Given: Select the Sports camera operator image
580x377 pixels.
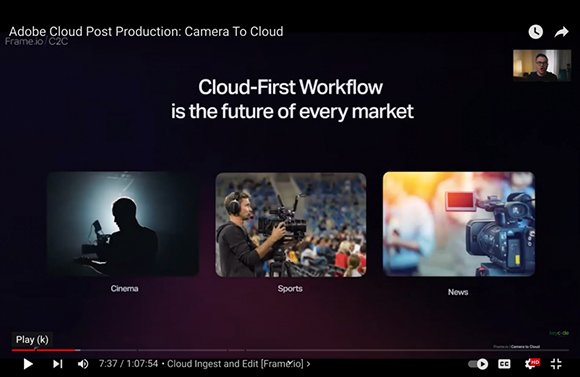Looking at the screenshot, I should tap(291, 225).
